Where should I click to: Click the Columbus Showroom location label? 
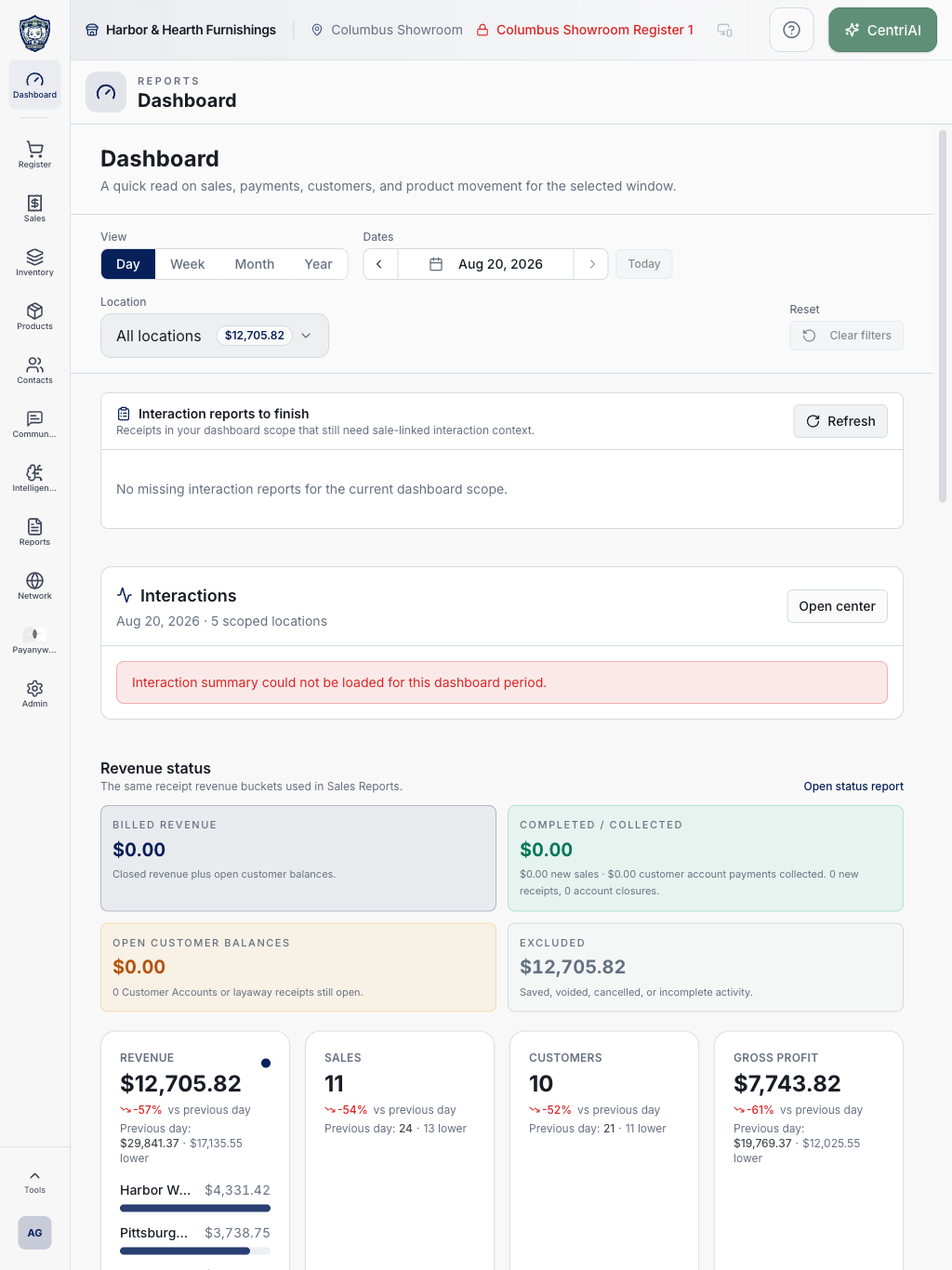click(397, 30)
